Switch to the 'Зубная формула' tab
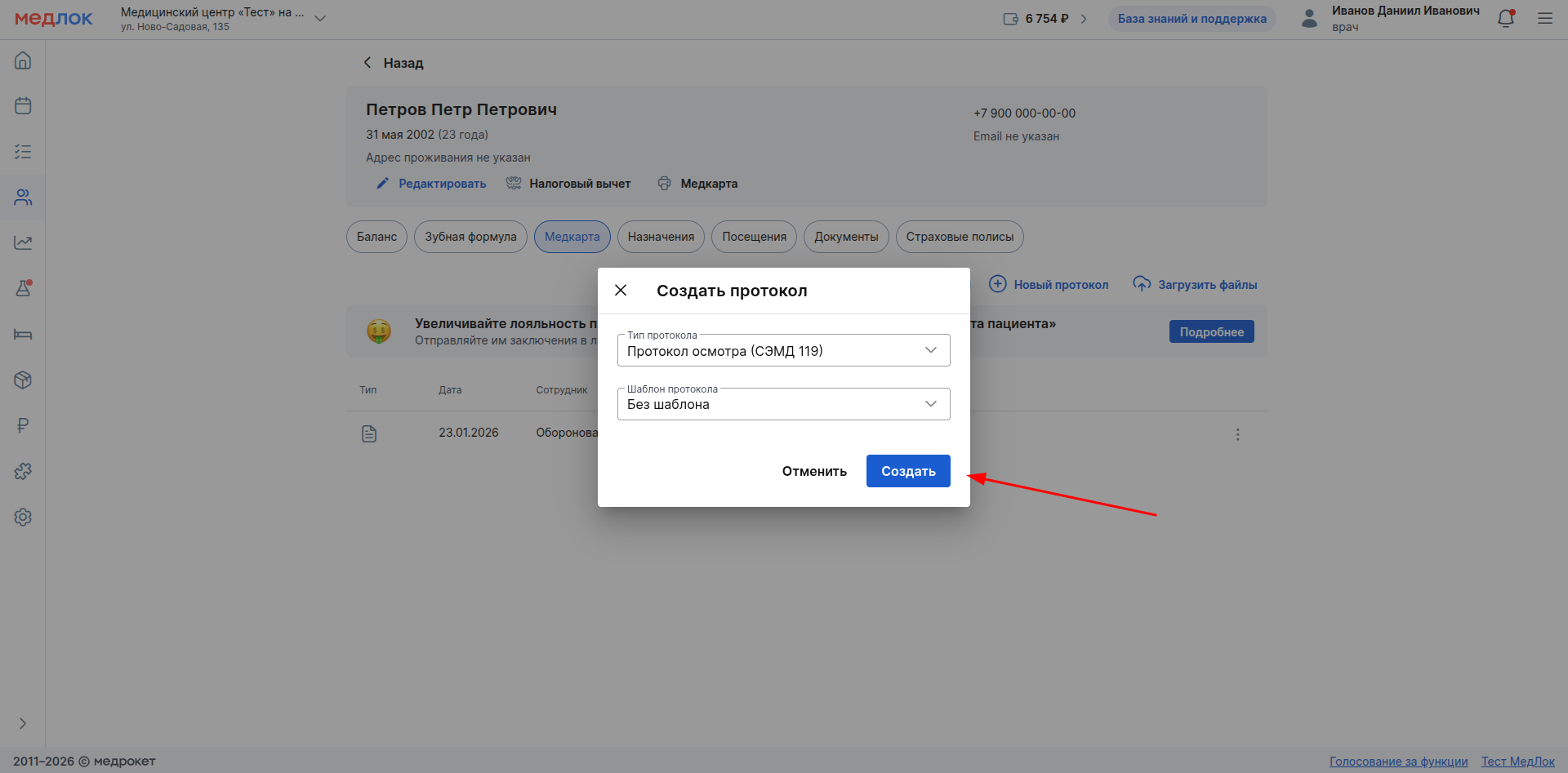Screen dimensions: 1568x773 [470, 237]
